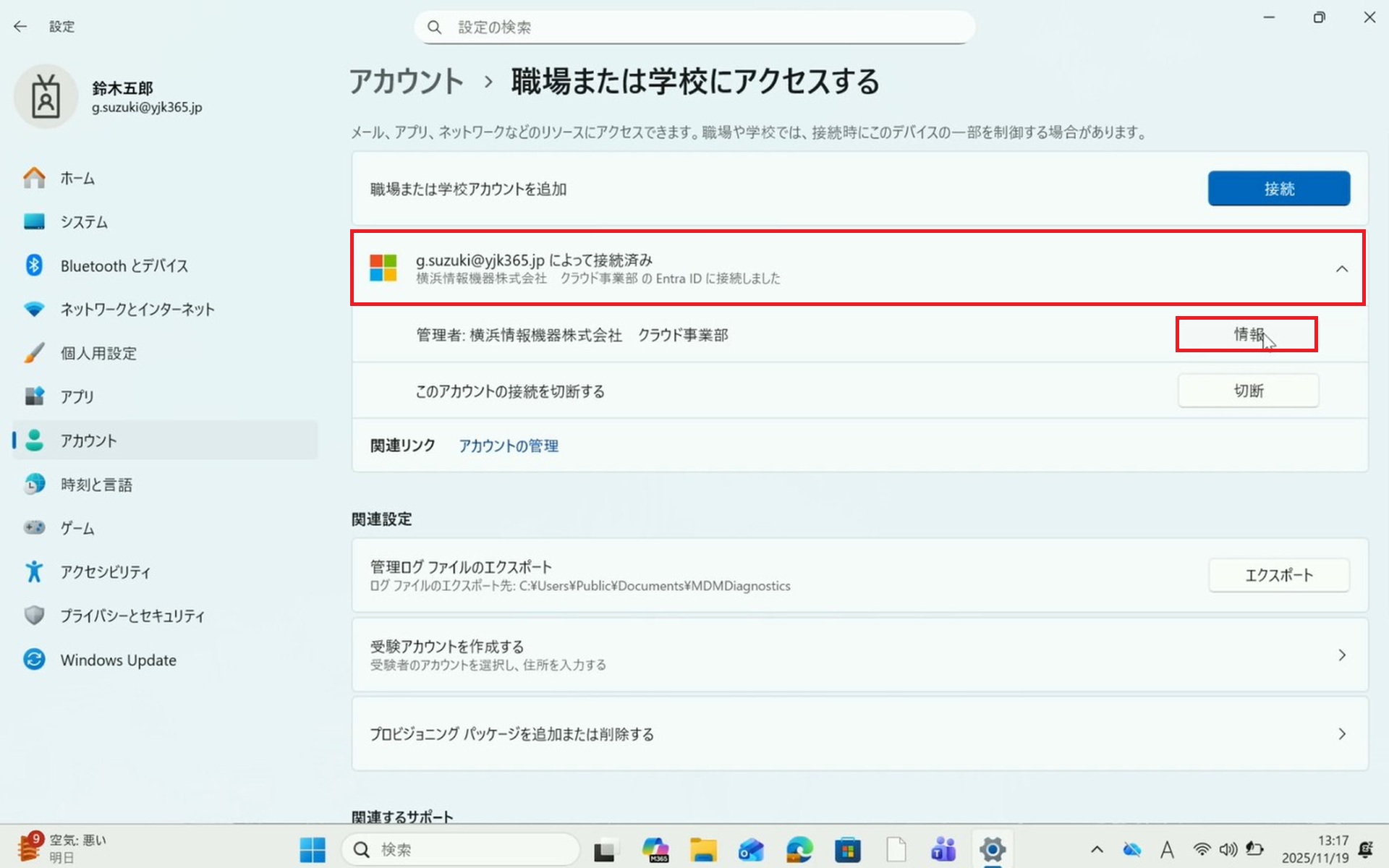Open the アクセシビリティ settings page
Screen dimensions: 1389x868
pos(105,571)
